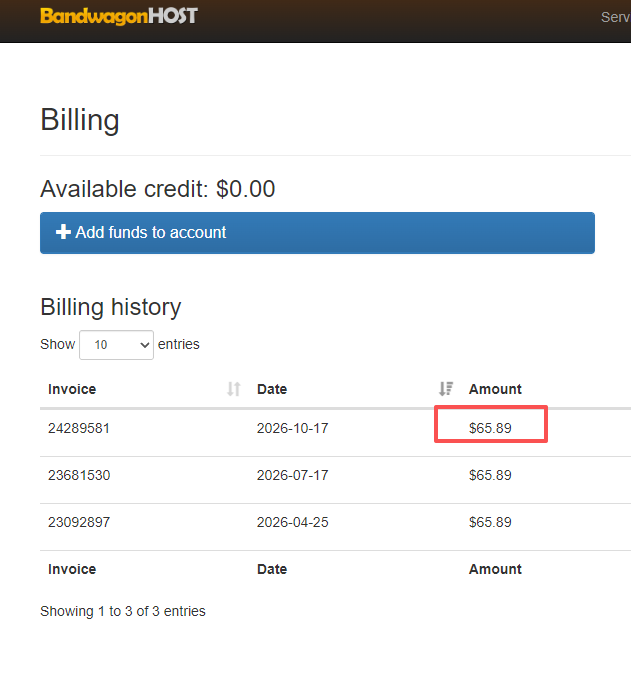This screenshot has height=678, width=631.
Task: Click date 2026-04-25
Action: point(293,522)
